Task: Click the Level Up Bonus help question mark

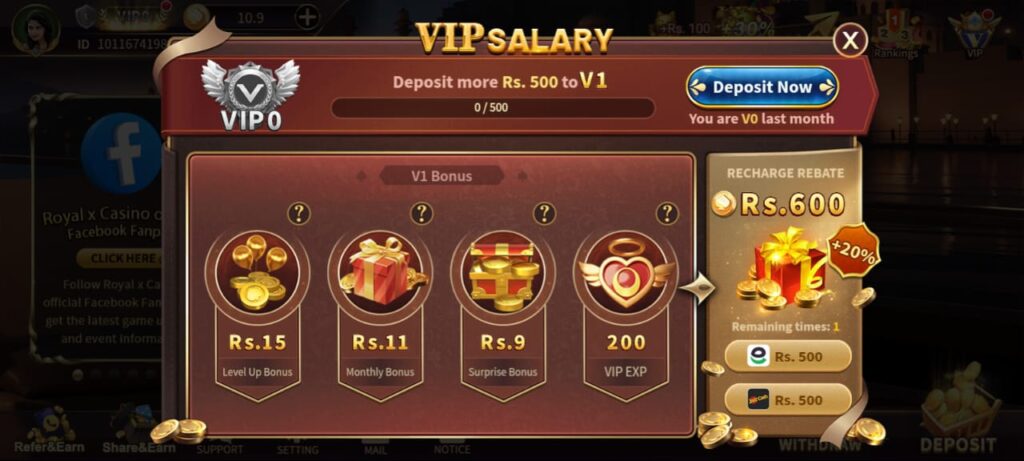Action: (x=299, y=214)
